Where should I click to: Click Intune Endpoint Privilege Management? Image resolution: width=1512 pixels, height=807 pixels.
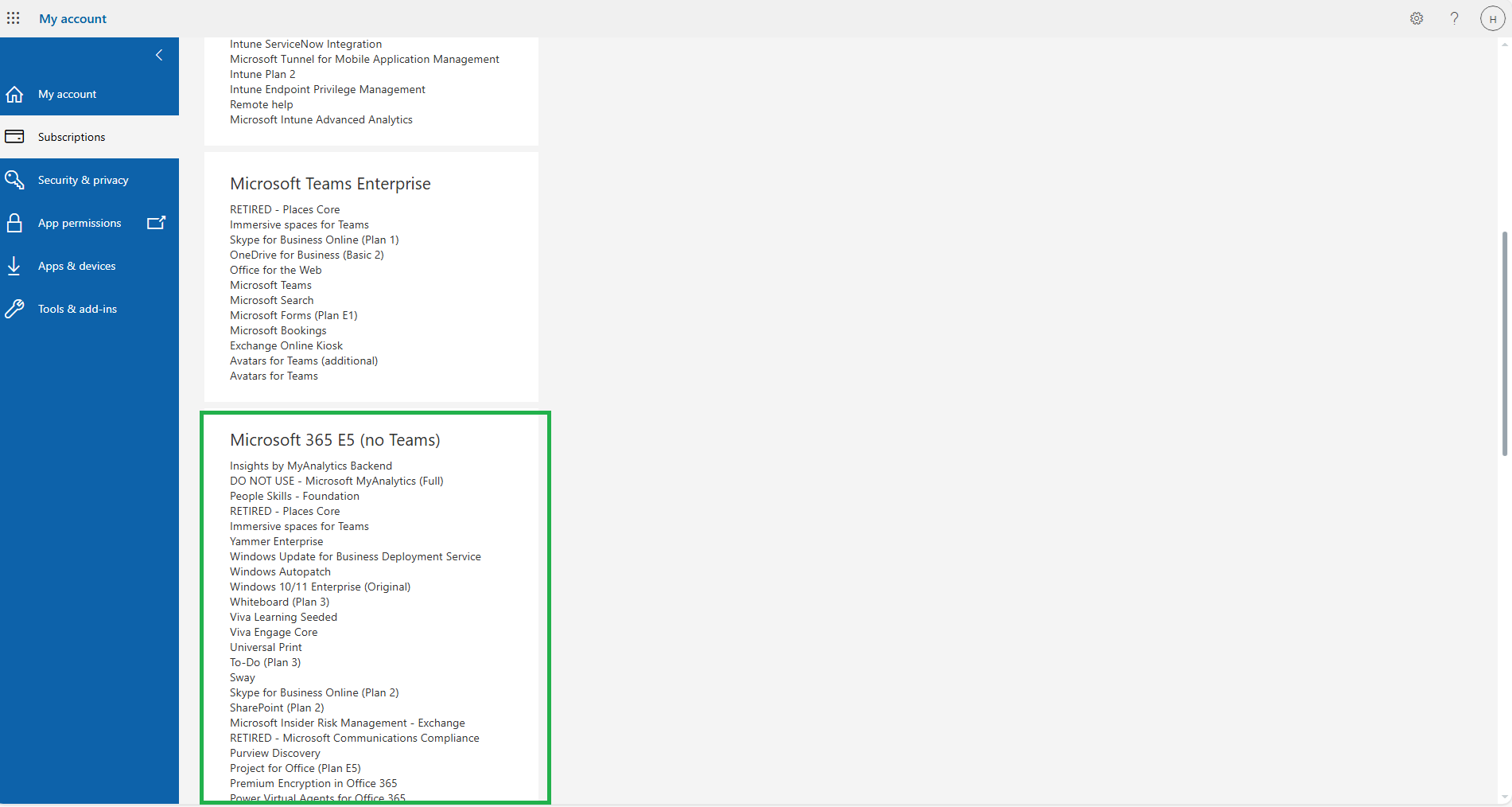pos(328,89)
